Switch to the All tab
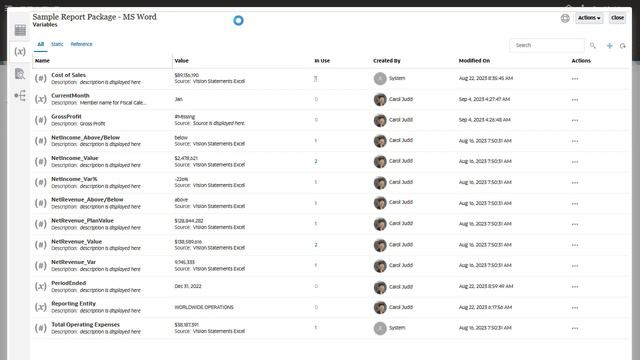640x360 pixels. tap(40, 44)
